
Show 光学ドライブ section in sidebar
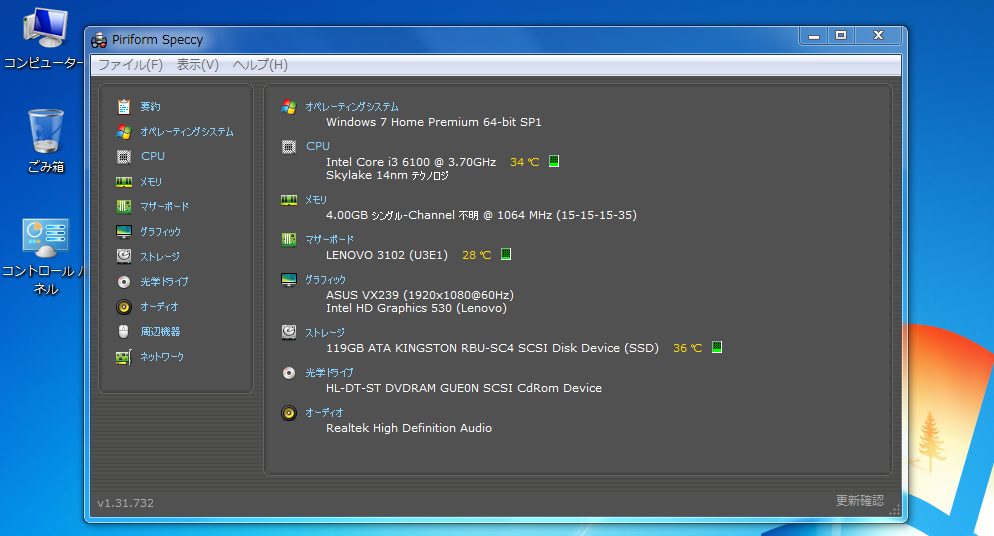point(164,282)
